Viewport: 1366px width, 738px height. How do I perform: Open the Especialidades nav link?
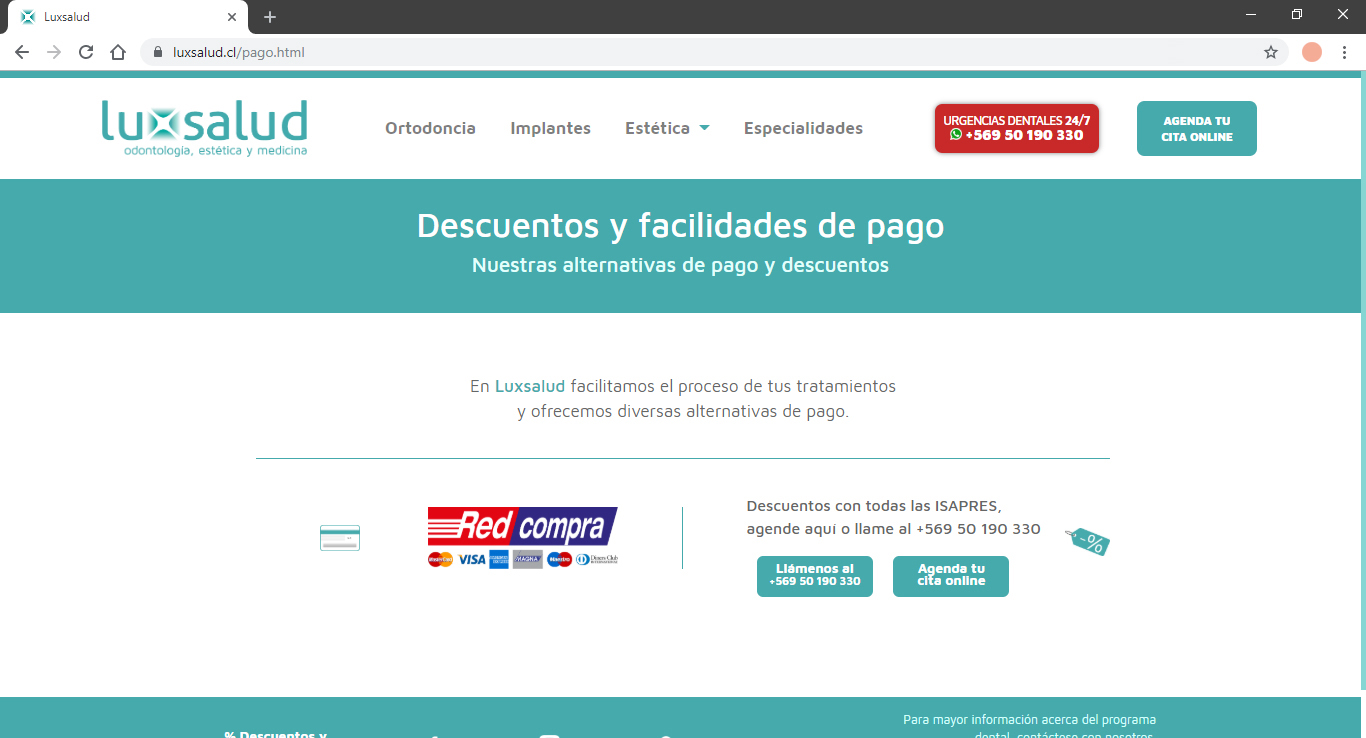click(803, 128)
